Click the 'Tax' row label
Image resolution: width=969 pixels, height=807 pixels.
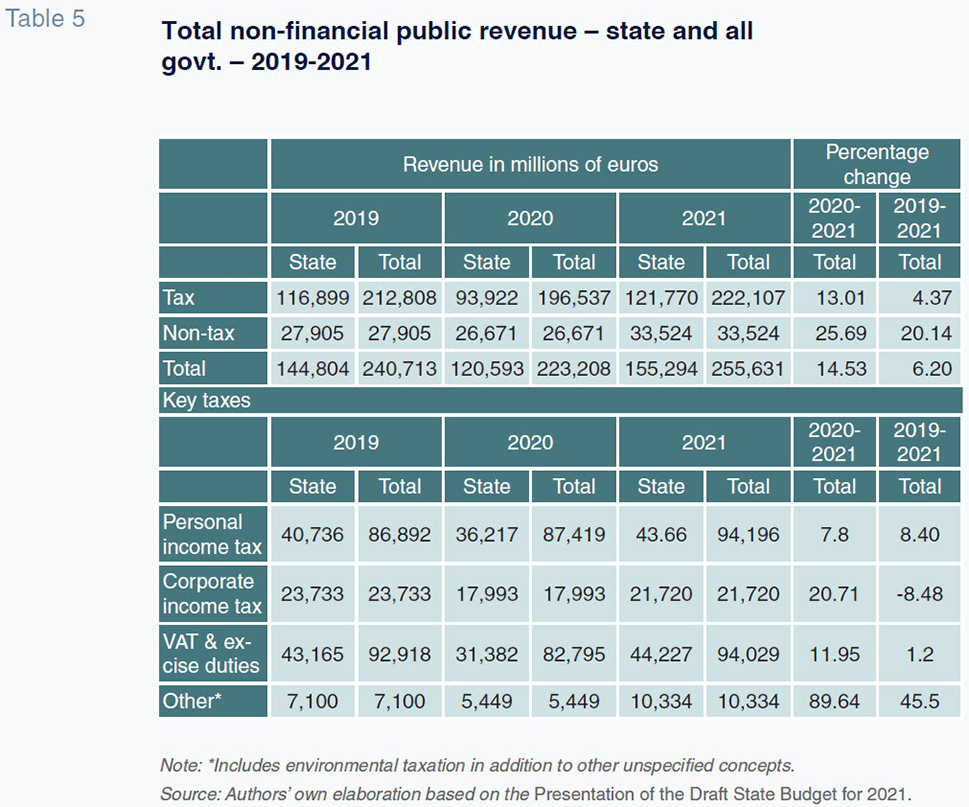pos(213,298)
